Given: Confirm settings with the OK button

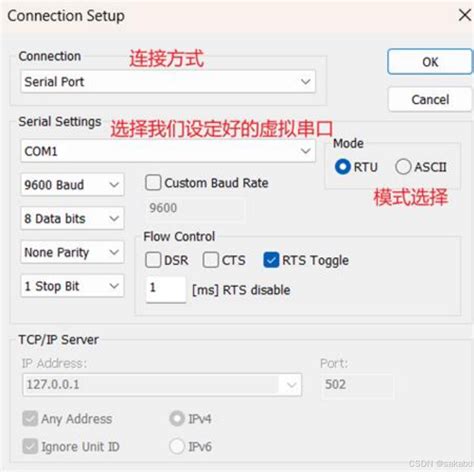Looking at the screenshot, I should [430, 62].
